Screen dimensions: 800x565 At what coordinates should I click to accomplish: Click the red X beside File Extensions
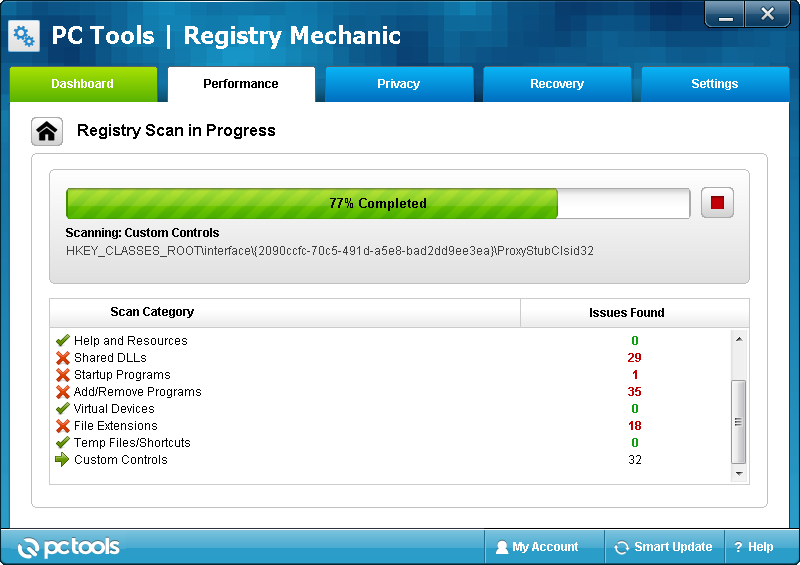[63, 426]
